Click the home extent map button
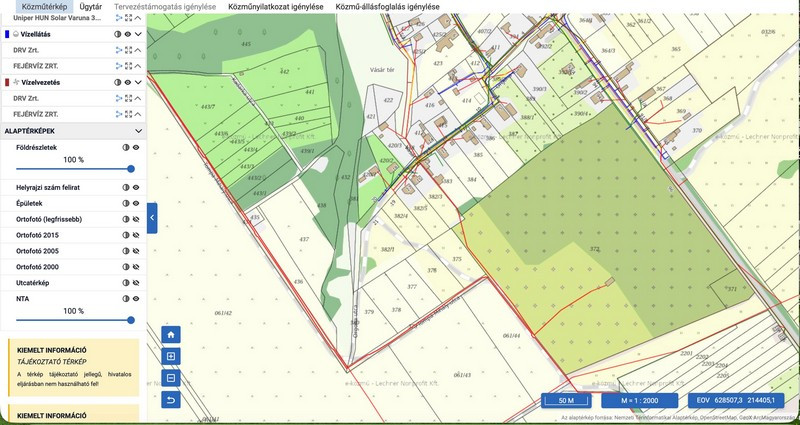 [x=171, y=335]
